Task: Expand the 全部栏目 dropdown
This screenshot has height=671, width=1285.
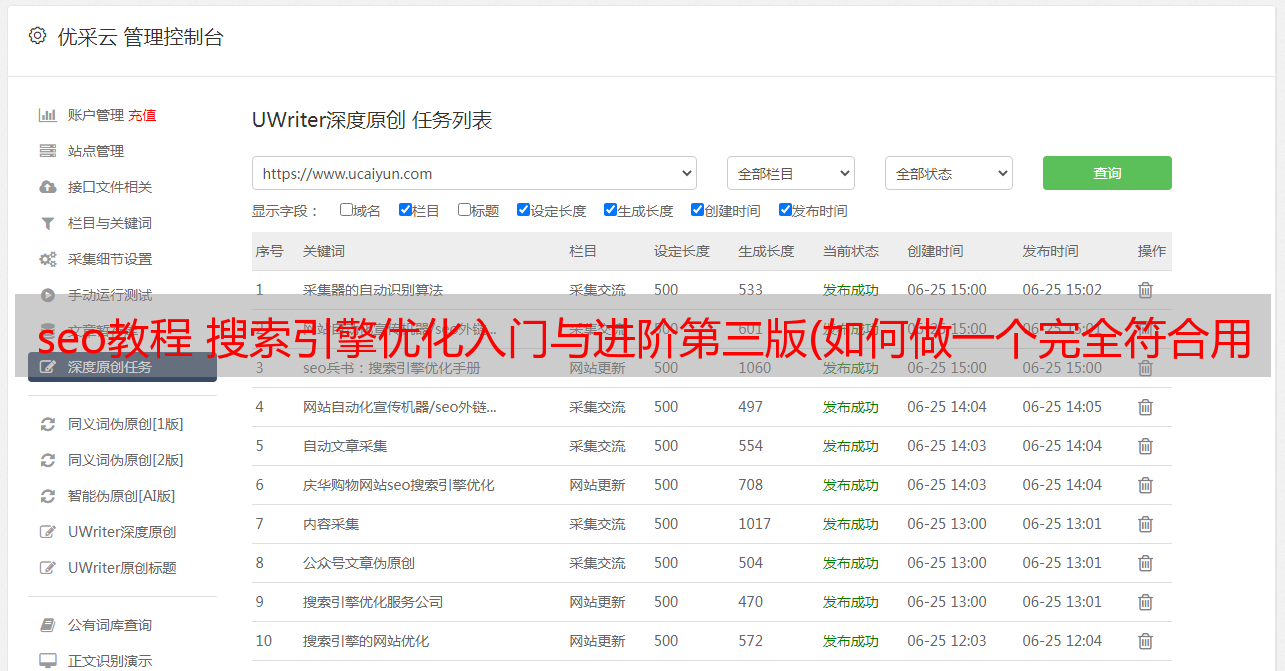Action: pos(791,173)
